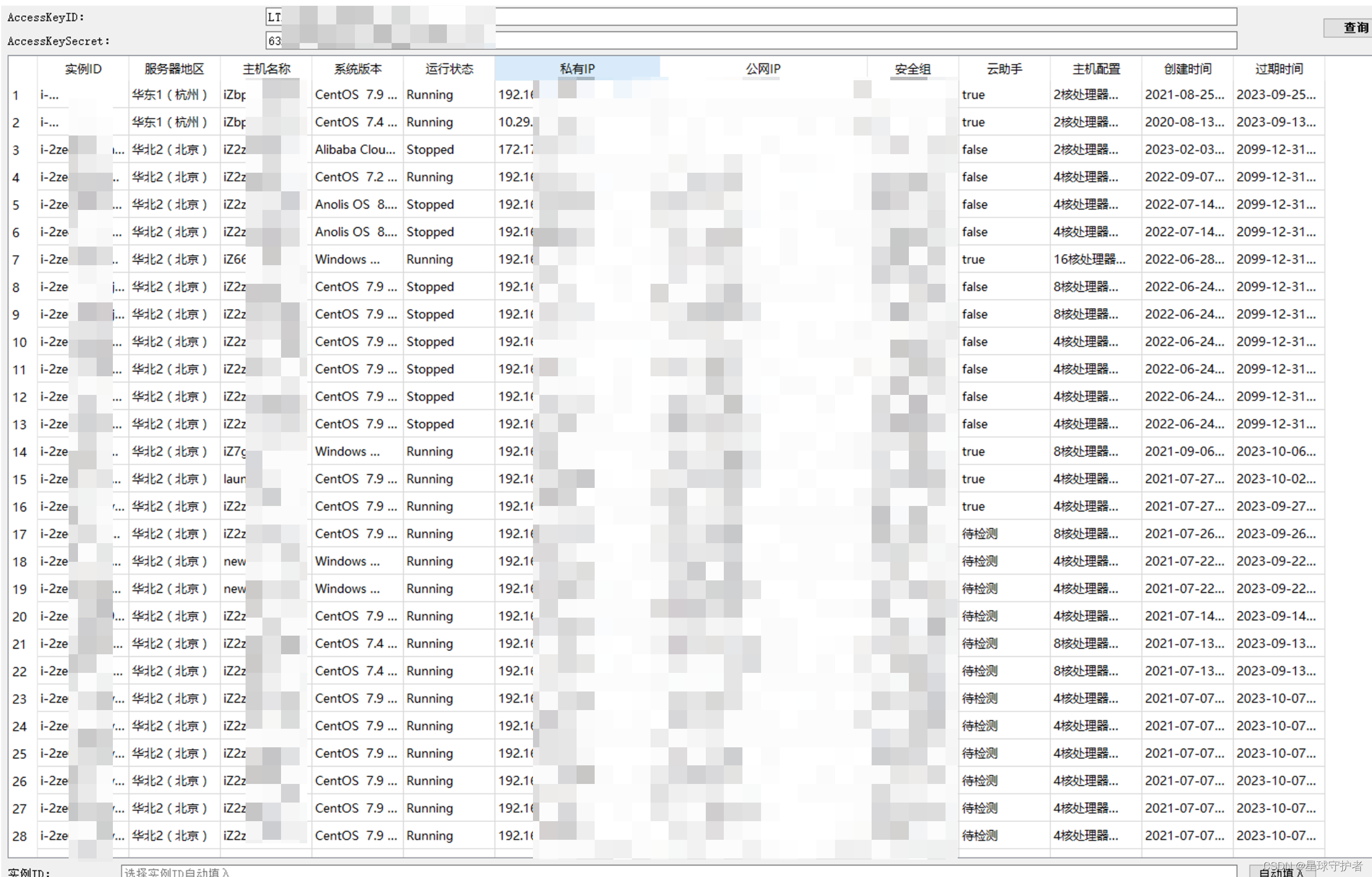Click the 创建时间 column header
This screenshot has height=877, width=1372.
tap(1187, 68)
